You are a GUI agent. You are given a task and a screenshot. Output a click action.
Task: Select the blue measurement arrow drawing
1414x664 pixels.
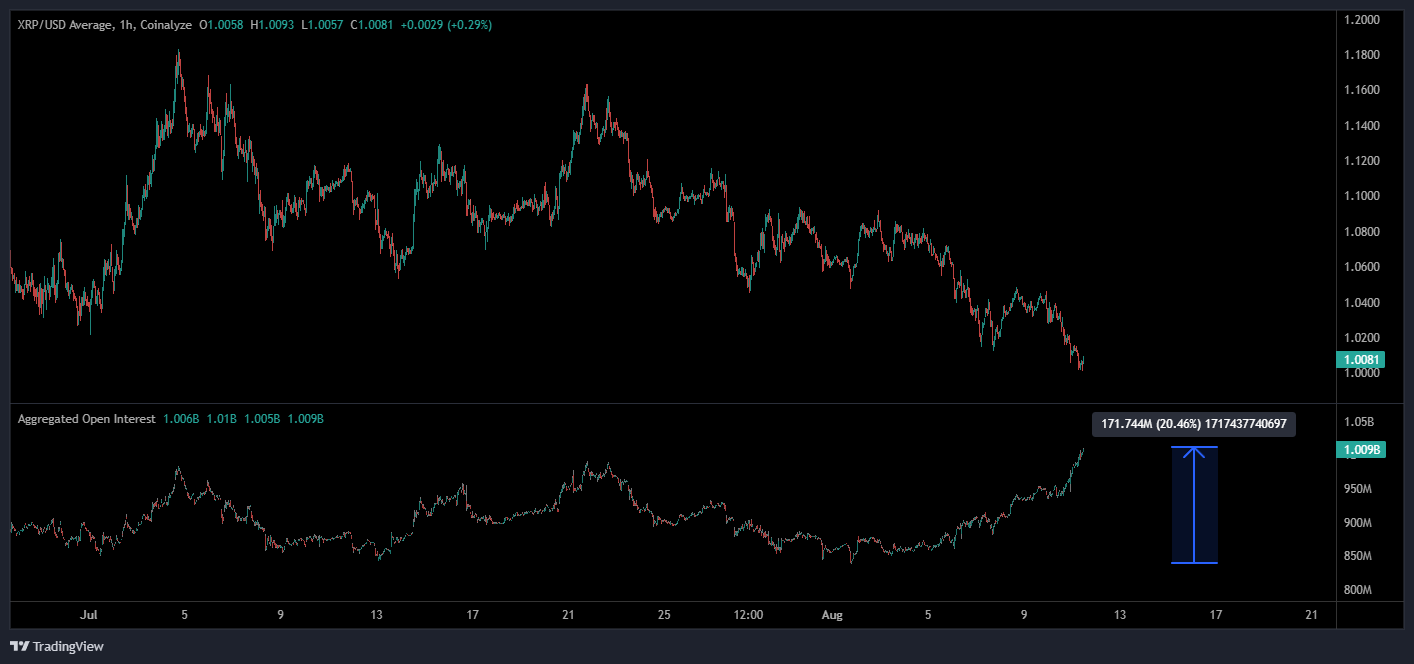tap(1194, 504)
